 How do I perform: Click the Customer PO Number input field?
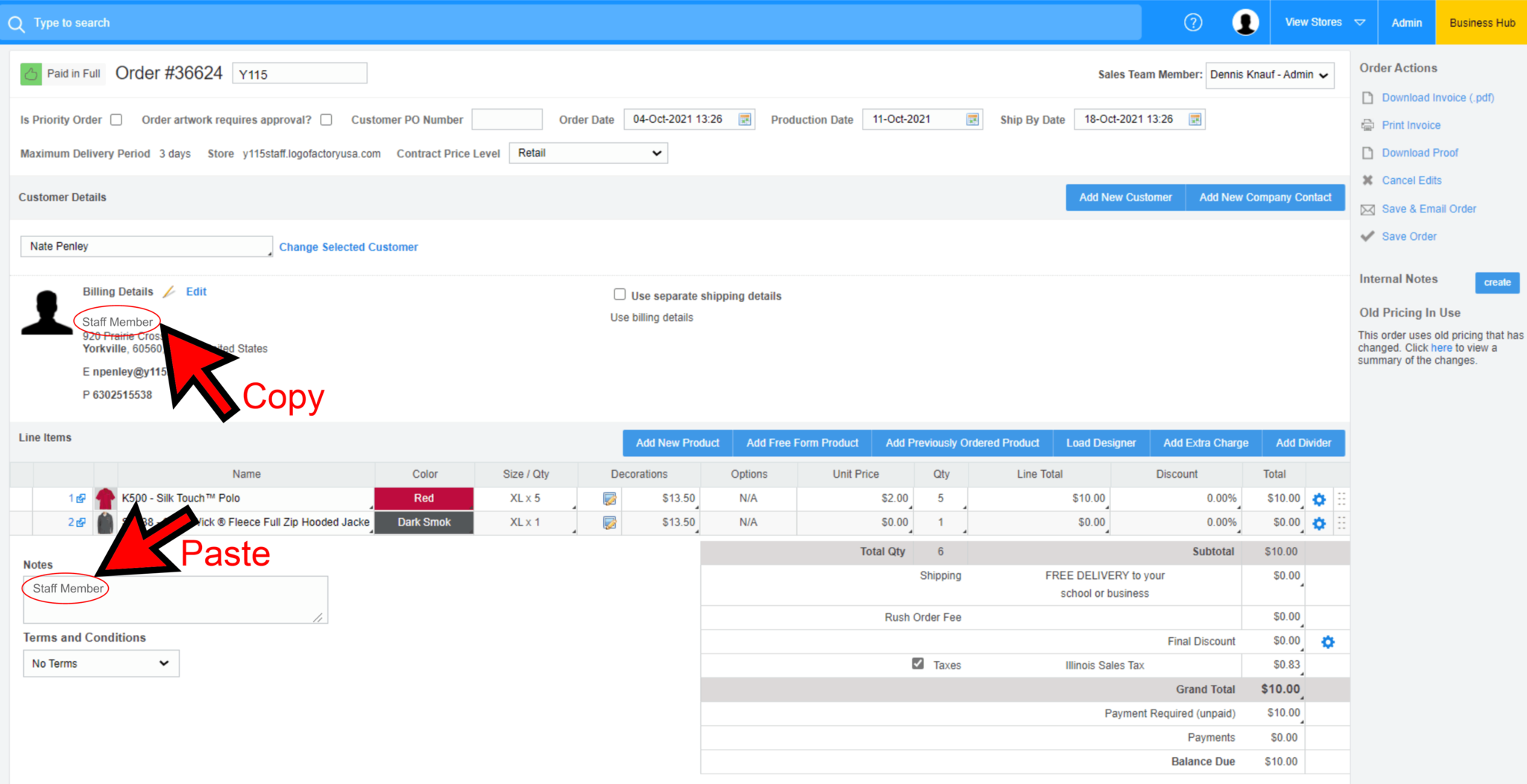tap(506, 119)
